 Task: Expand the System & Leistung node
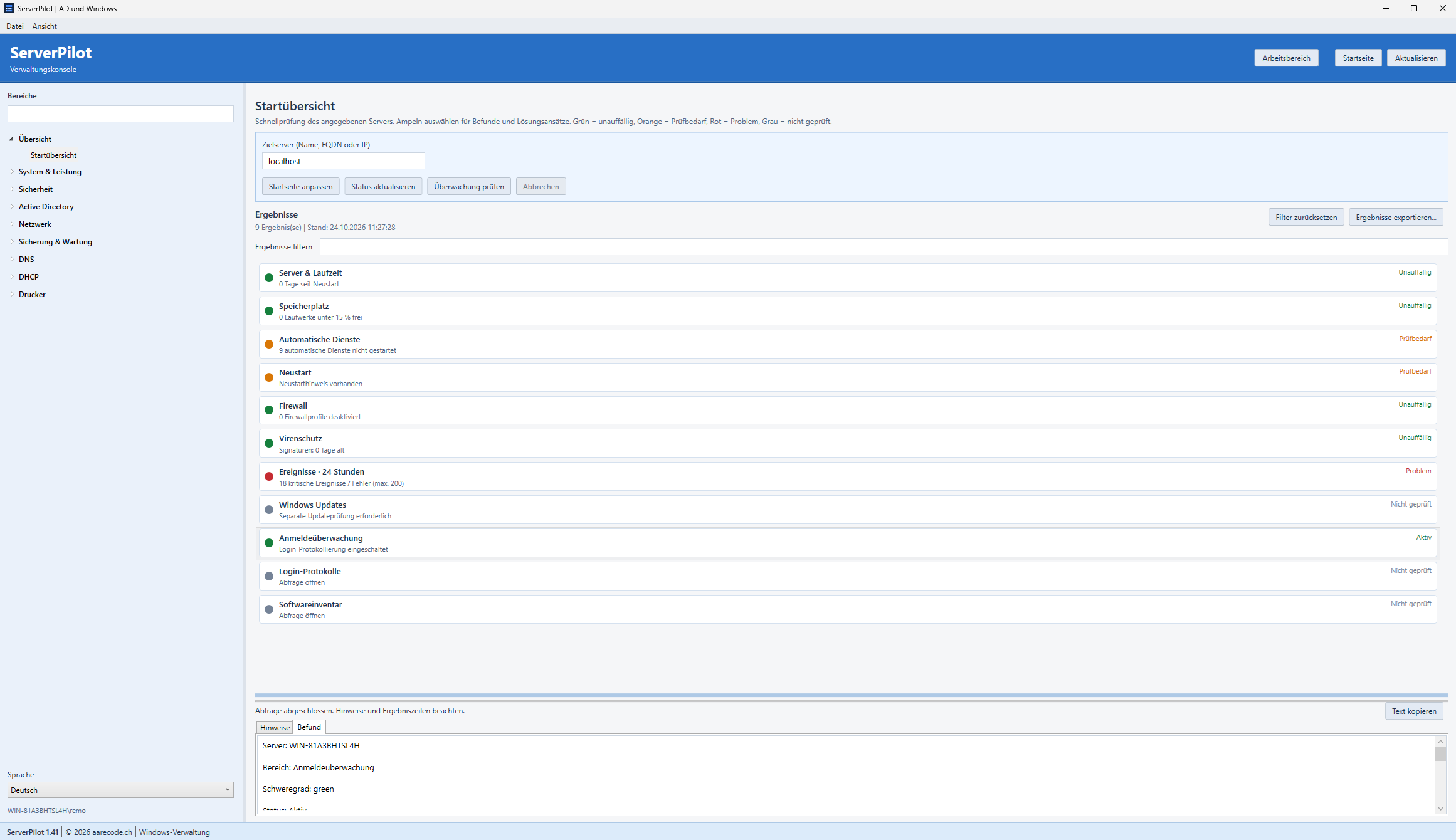(x=11, y=171)
